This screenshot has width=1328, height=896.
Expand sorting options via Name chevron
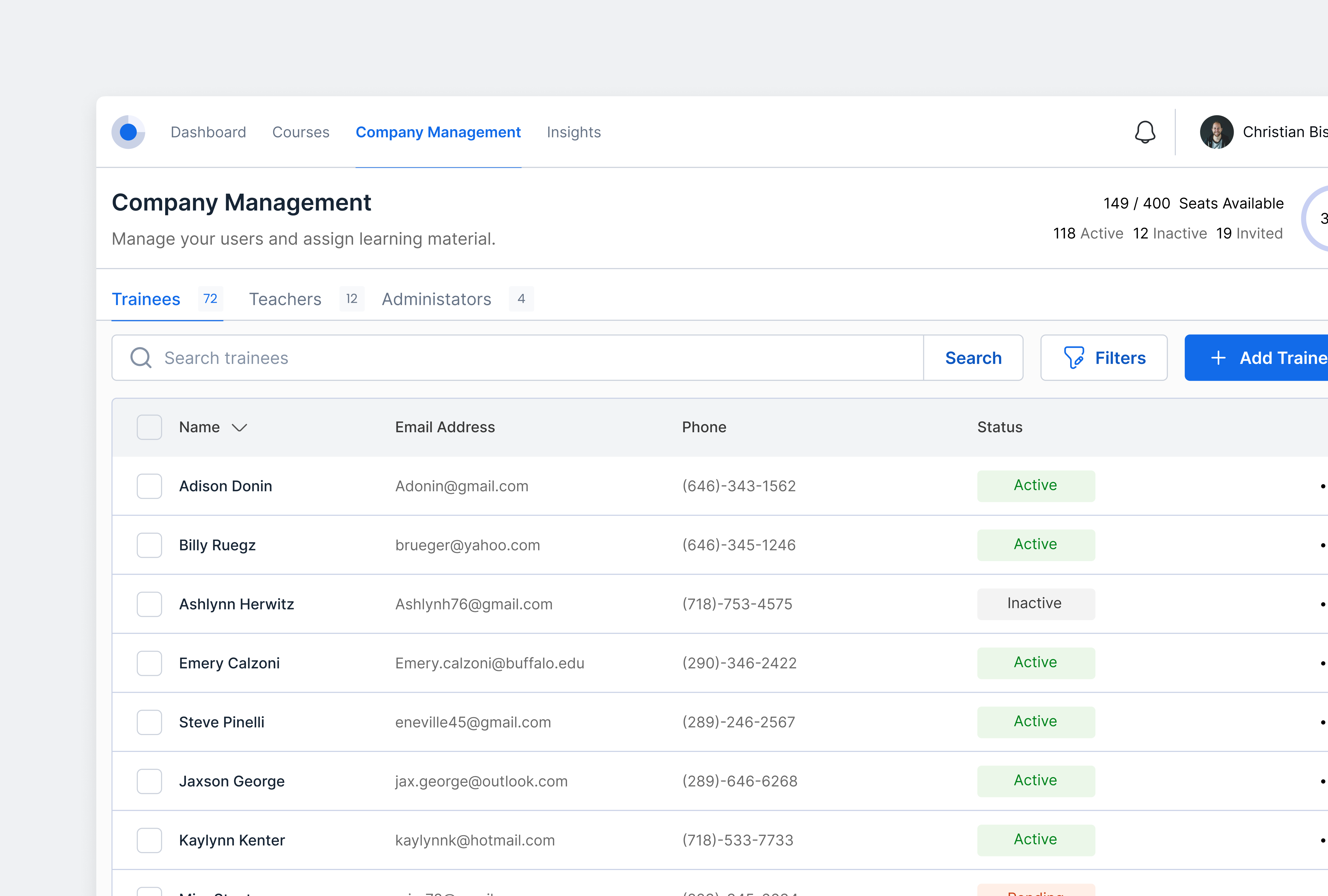(239, 427)
